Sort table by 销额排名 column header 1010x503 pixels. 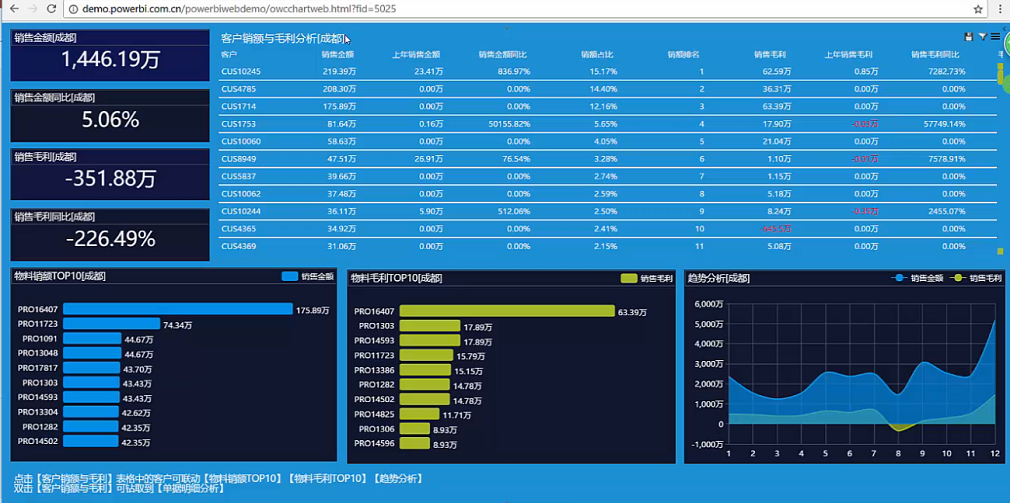click(683, 54)
